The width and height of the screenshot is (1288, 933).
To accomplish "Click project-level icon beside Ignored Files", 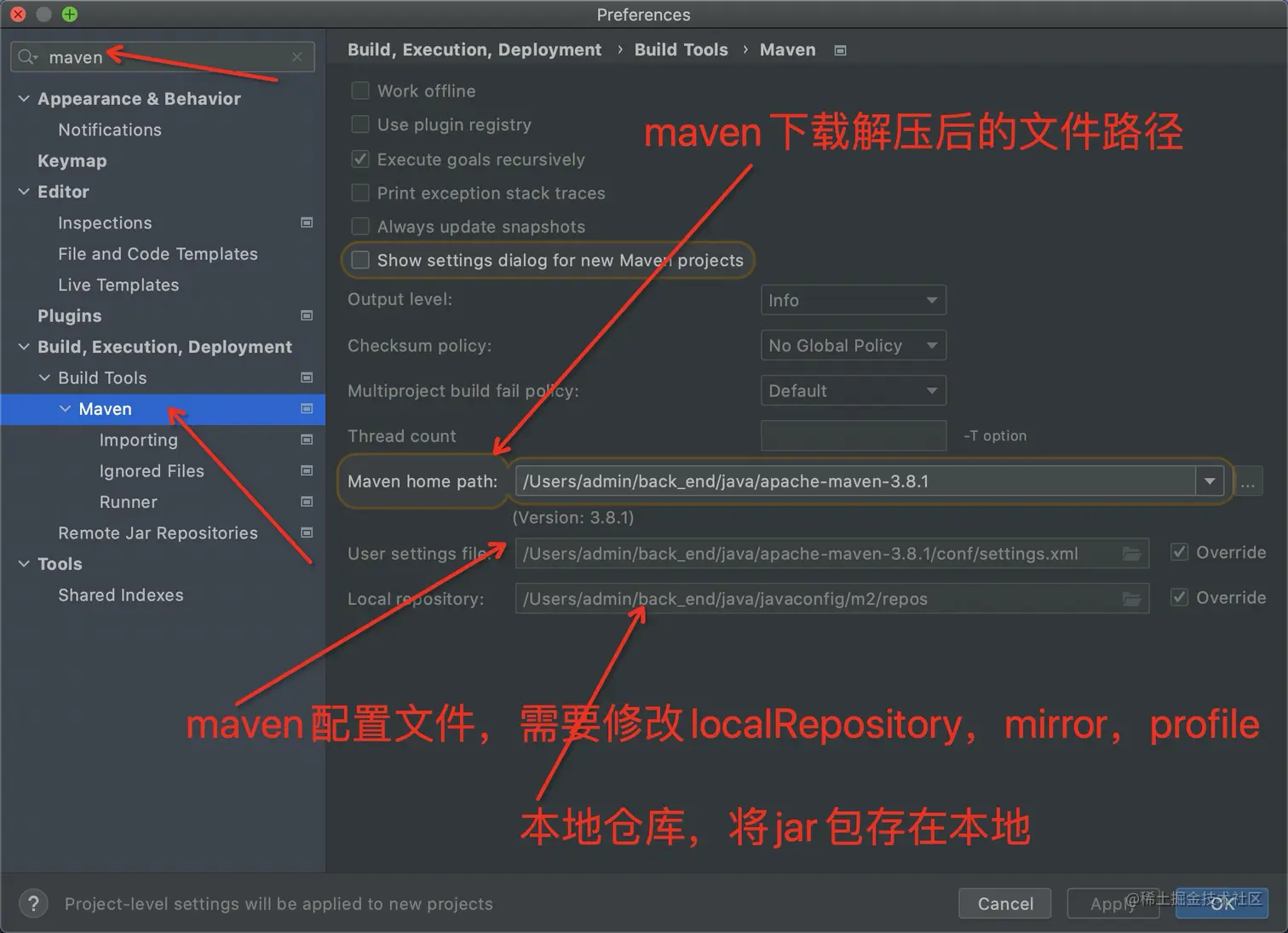I will 307,470.
